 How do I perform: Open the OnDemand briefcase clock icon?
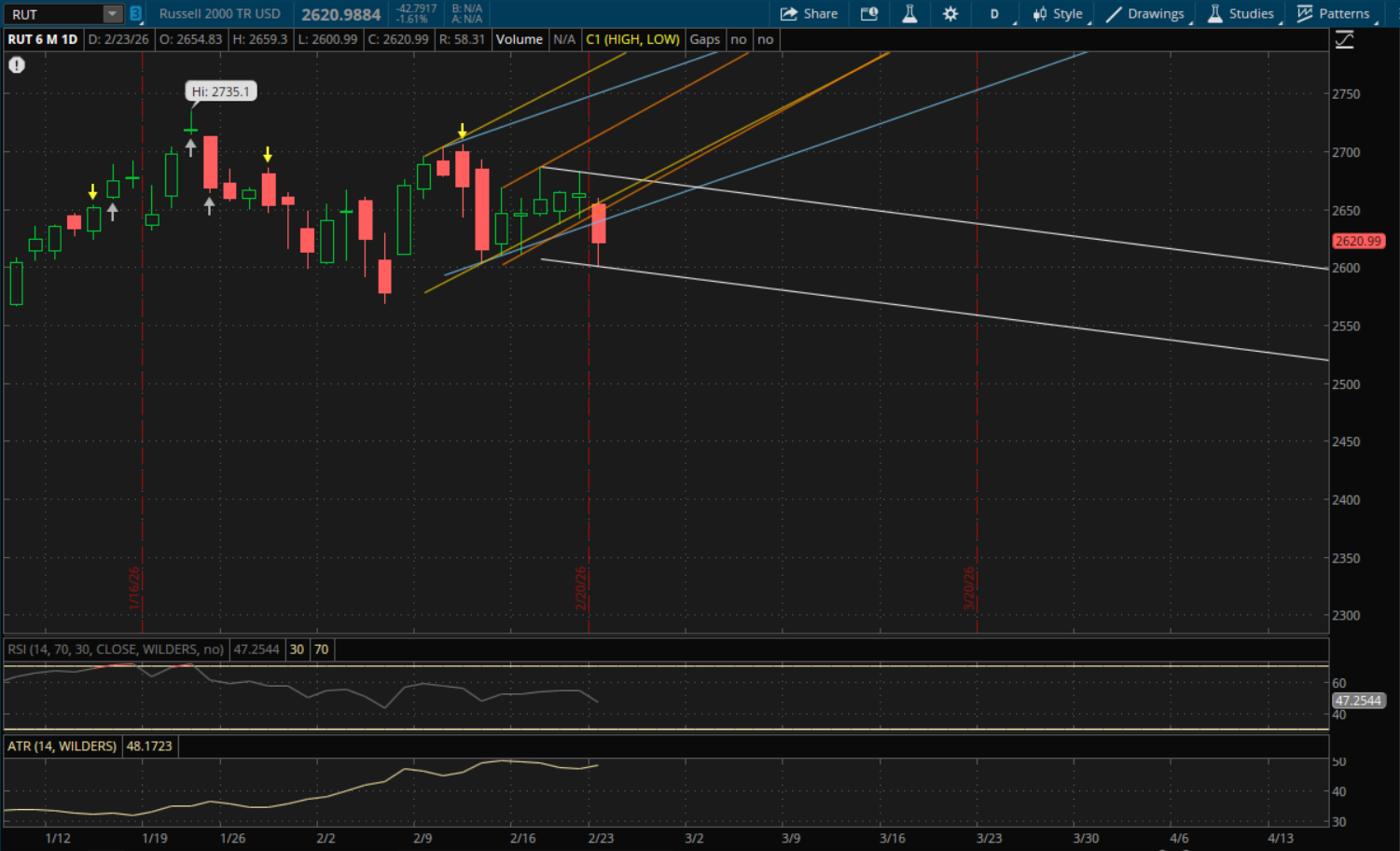pyautogui.click(x=869, y=14)
